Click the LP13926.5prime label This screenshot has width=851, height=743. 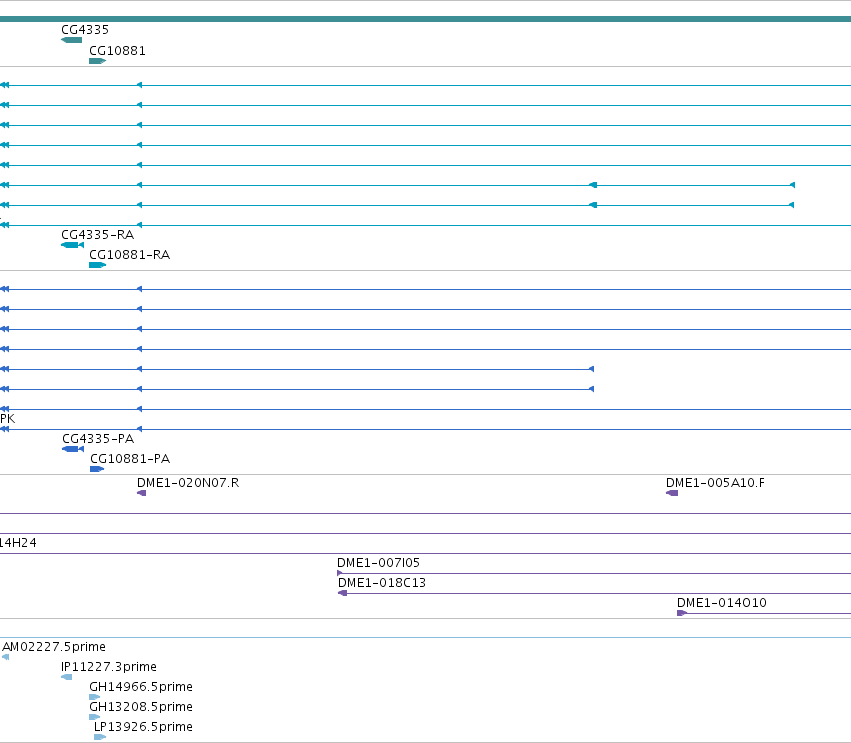pyautogui.click(x=143, y=727)
